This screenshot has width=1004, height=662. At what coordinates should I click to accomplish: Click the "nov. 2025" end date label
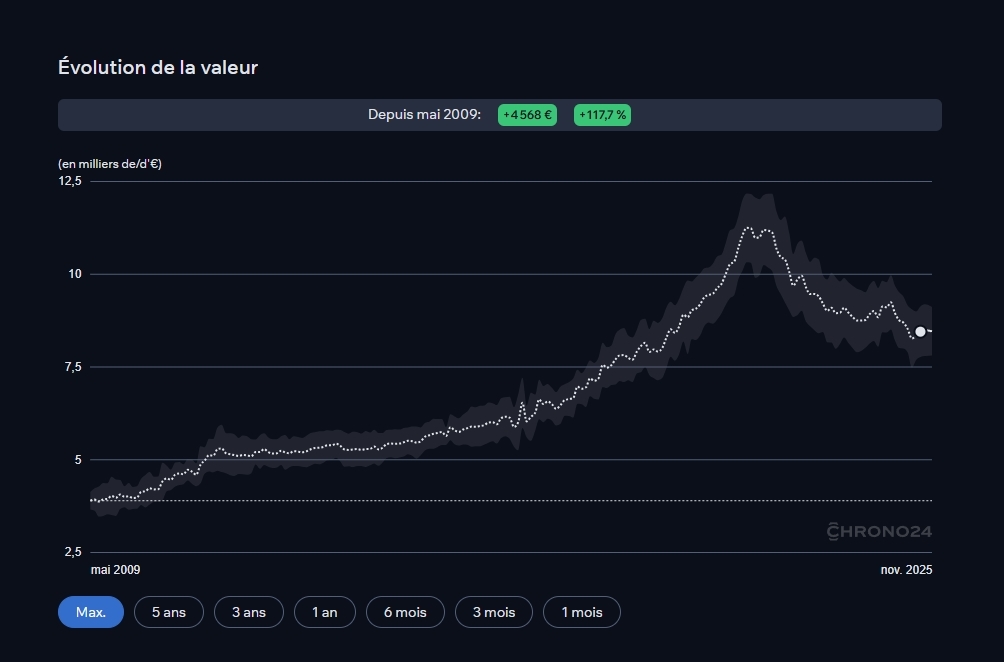pos(906,570)
